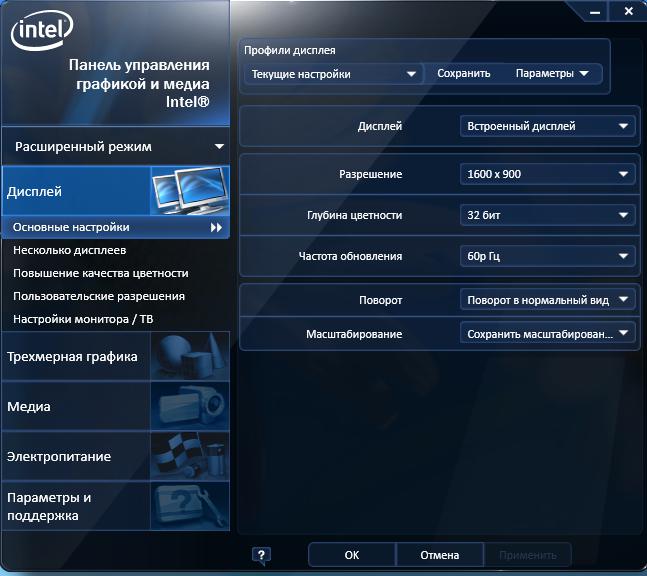Screen dimensions: 647x576
Task: Open Повышение качества цветности settings
Action: click(101, 273)
